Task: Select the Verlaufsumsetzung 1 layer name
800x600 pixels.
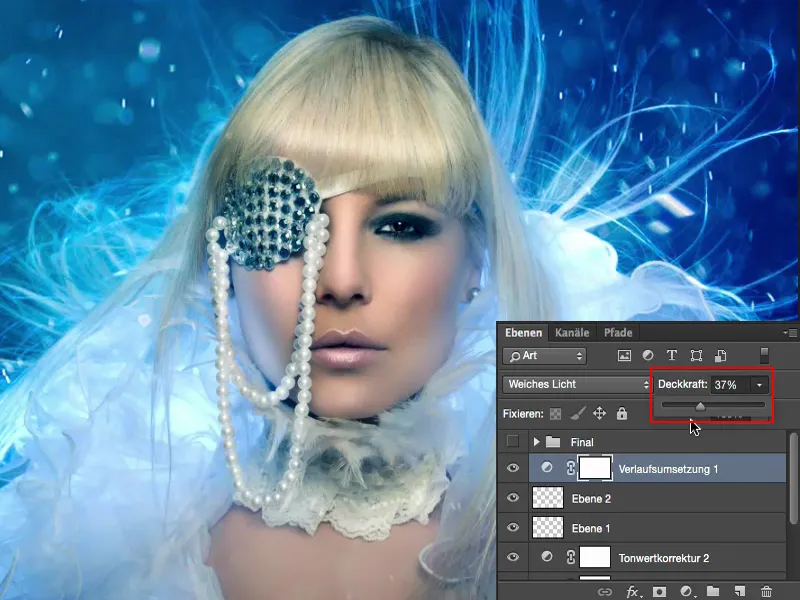Action: tap(668, 469)
